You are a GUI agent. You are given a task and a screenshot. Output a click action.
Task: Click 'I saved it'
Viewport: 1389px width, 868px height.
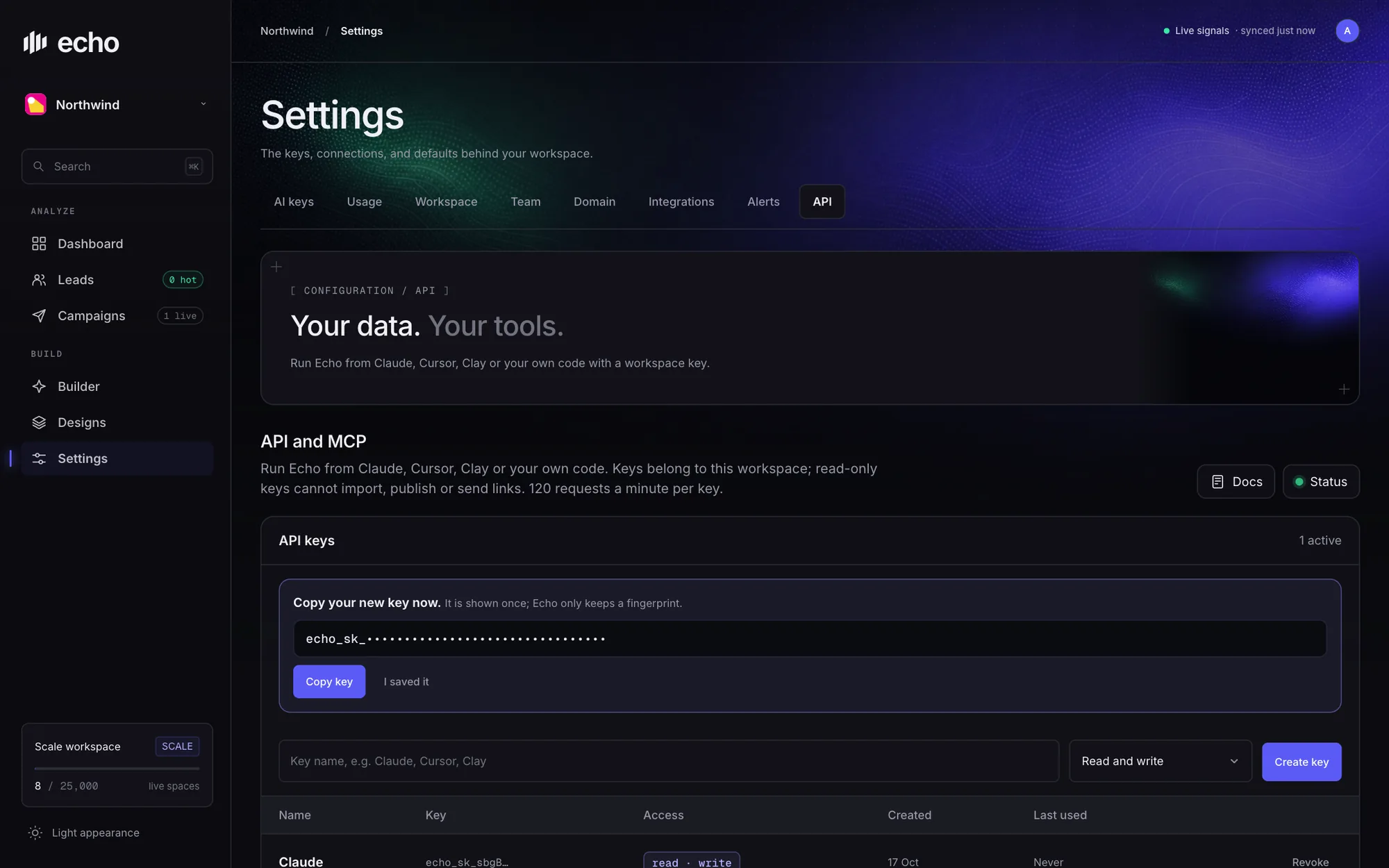[x=406, y=682]
